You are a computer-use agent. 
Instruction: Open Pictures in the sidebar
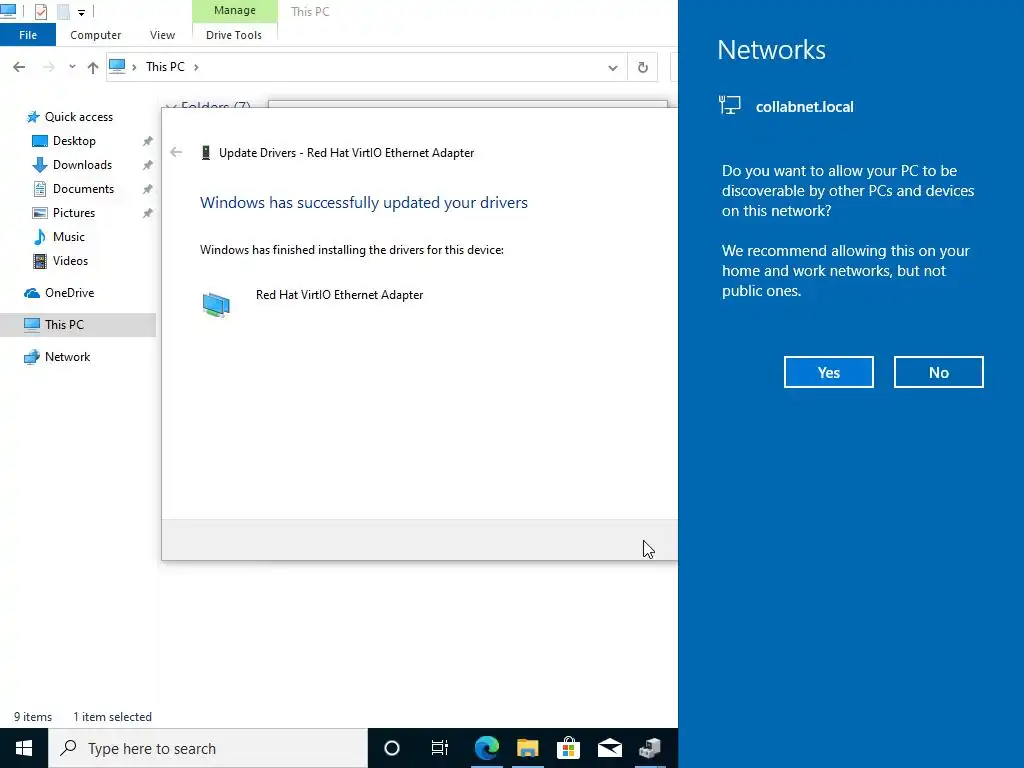click(74, 213)
